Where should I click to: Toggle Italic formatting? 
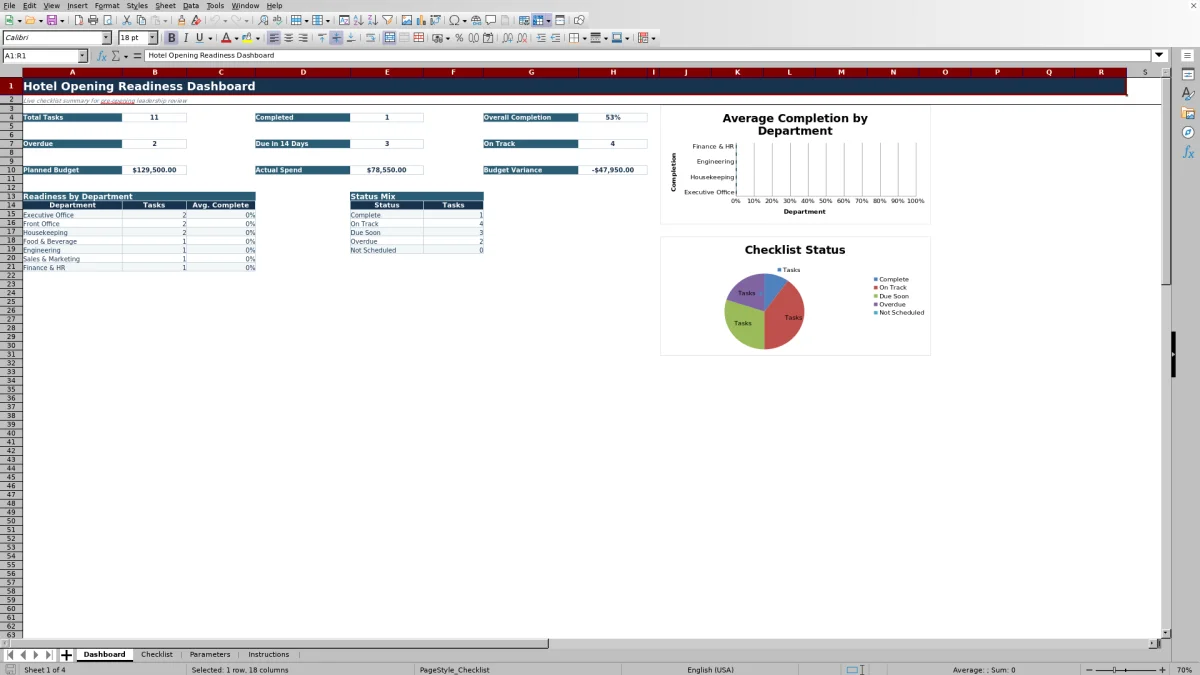click(x=185, y=38)
